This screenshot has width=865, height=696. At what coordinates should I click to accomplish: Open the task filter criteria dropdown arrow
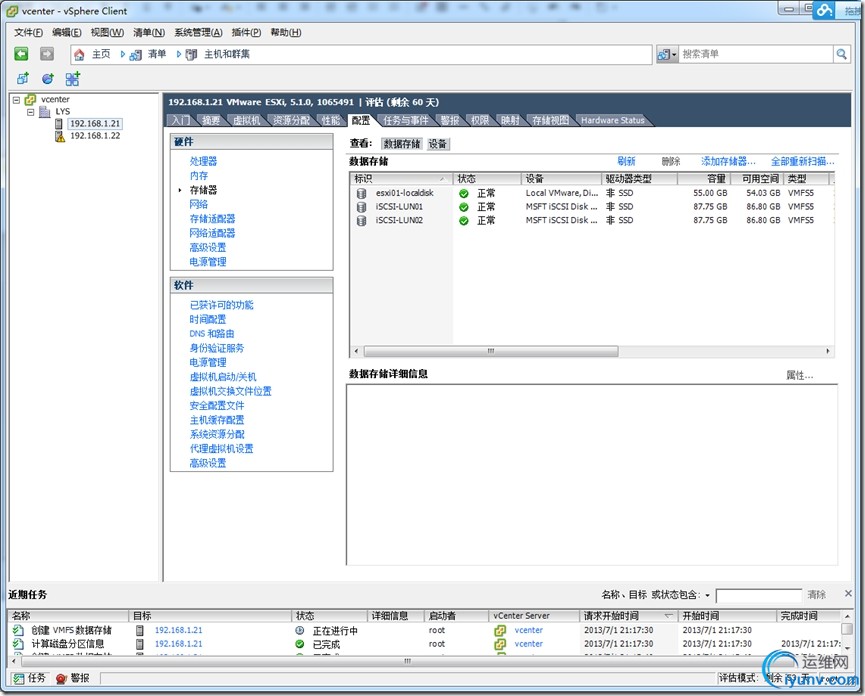tap(707, 596)
